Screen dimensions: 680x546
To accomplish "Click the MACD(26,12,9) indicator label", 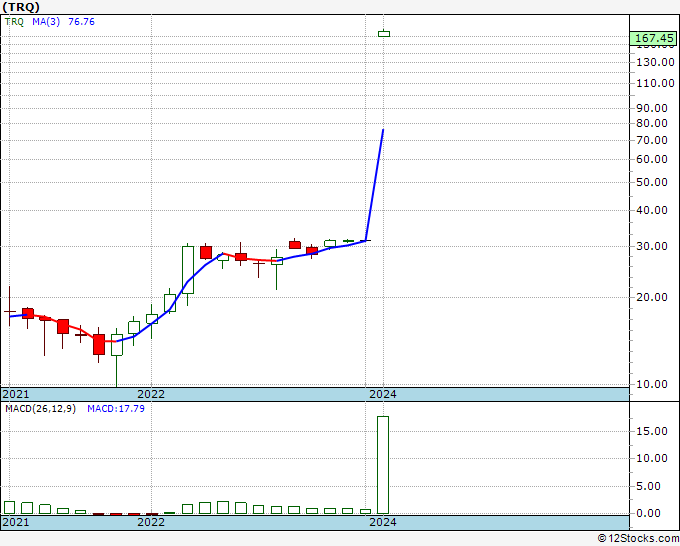I will 40,409.
